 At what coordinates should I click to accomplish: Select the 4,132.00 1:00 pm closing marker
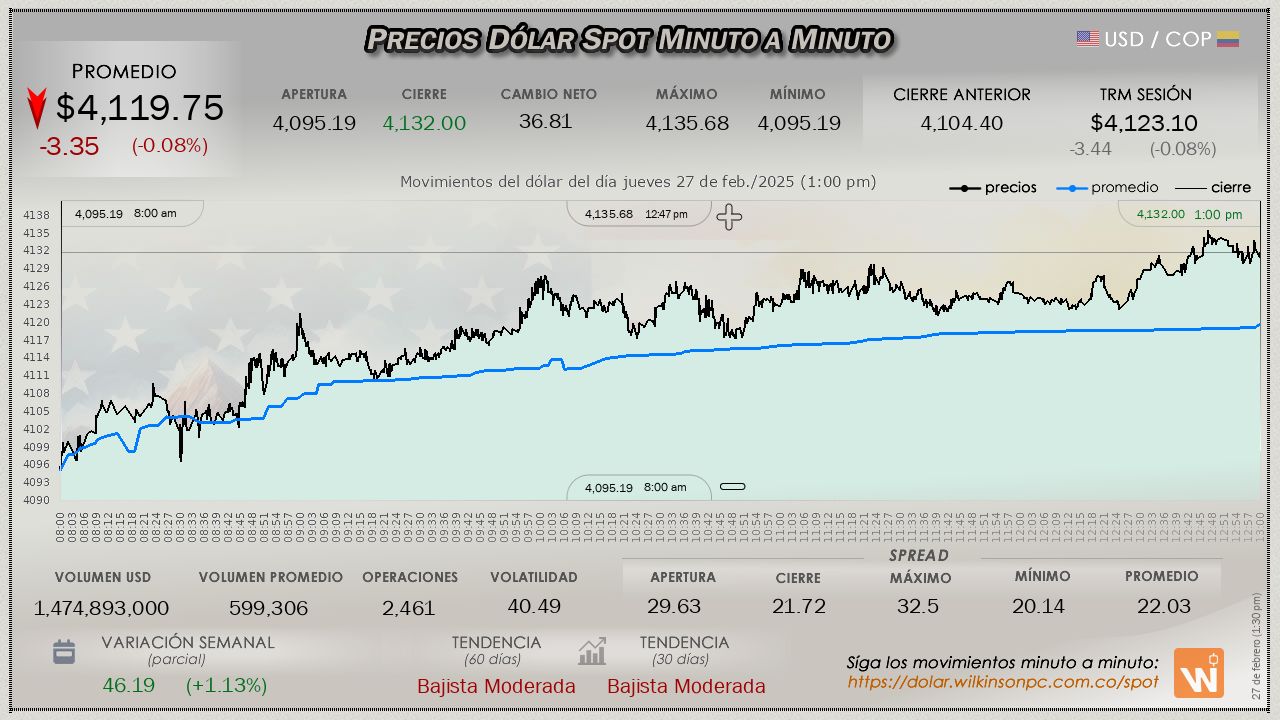coord(1188,214)
